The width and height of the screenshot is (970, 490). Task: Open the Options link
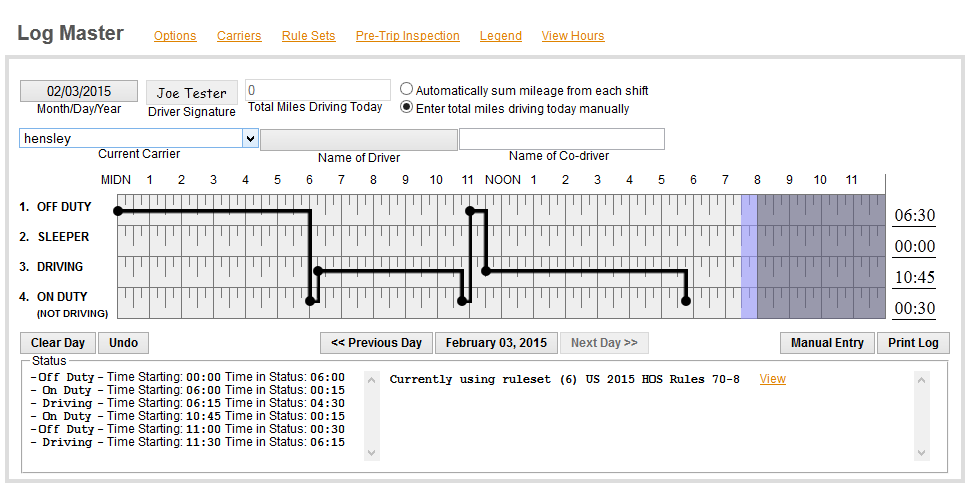coord(175,36)
